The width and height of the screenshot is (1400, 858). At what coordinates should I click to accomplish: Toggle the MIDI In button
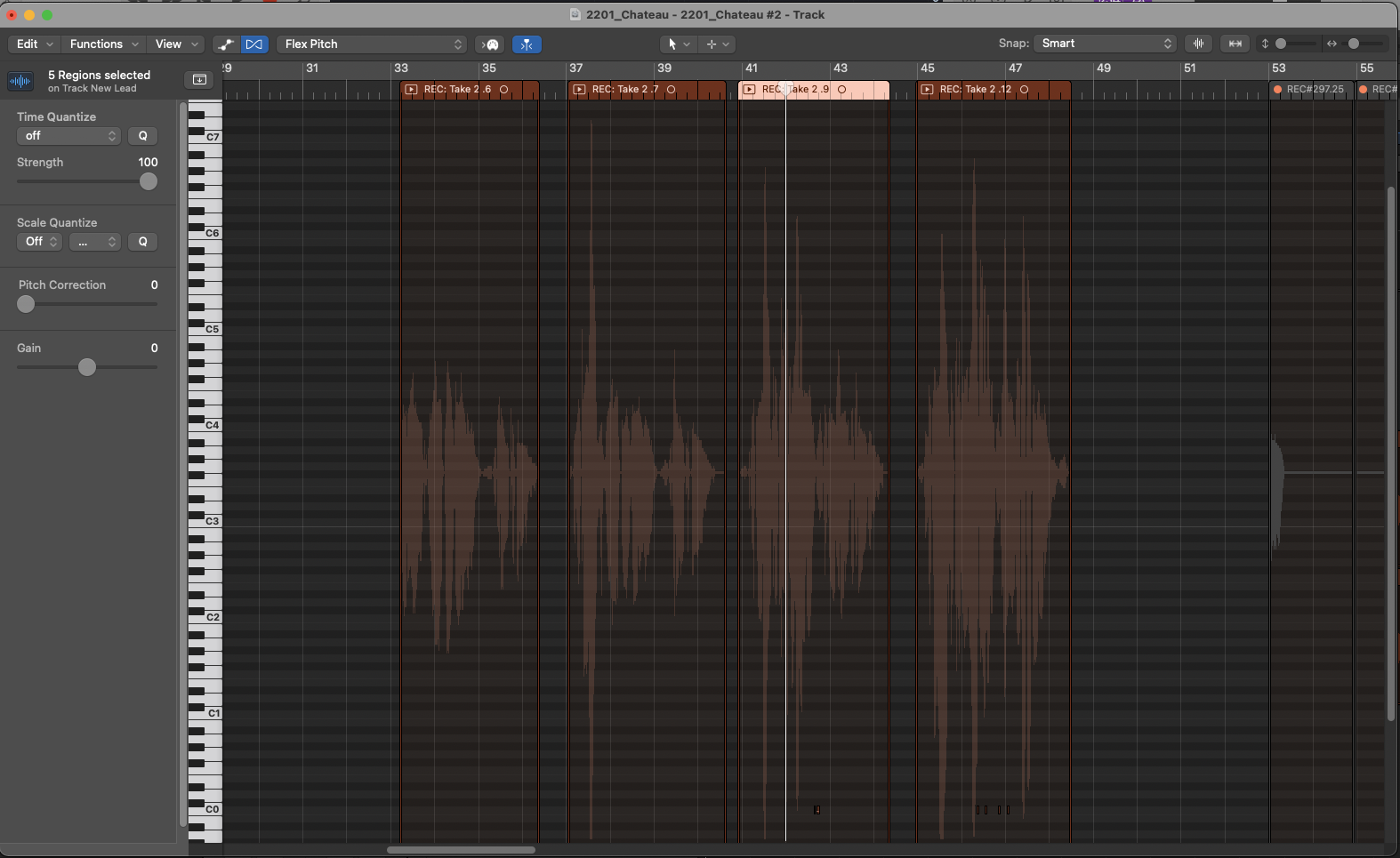point(491,44)
